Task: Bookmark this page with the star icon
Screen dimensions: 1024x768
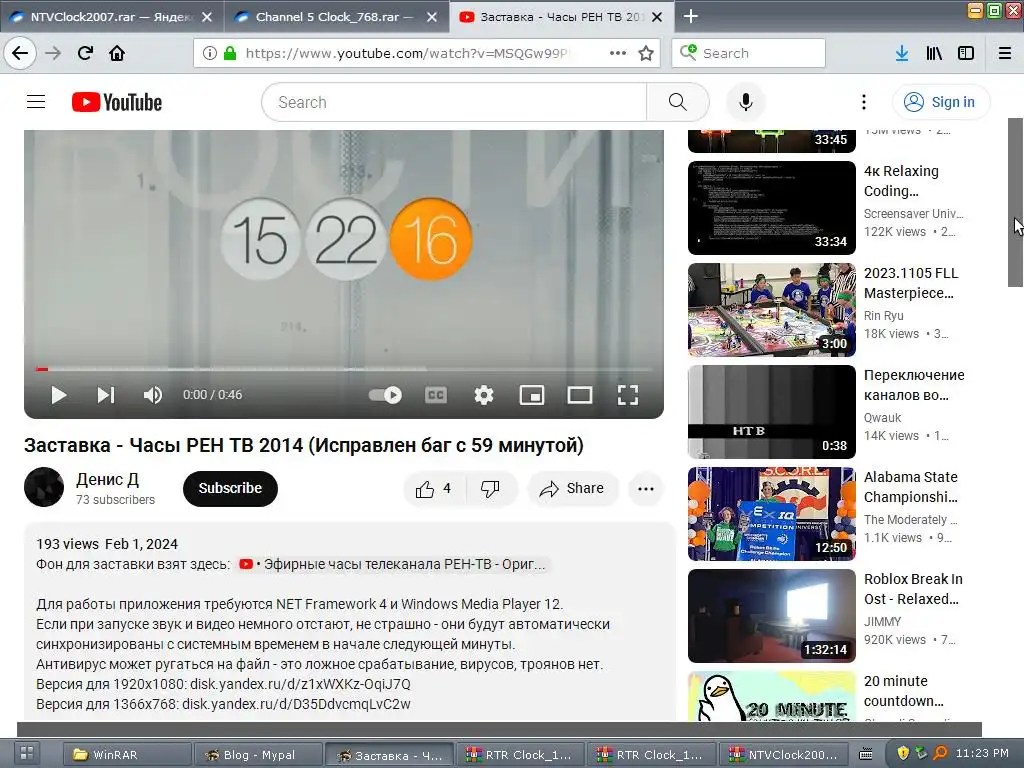Action: click(646, 53)
